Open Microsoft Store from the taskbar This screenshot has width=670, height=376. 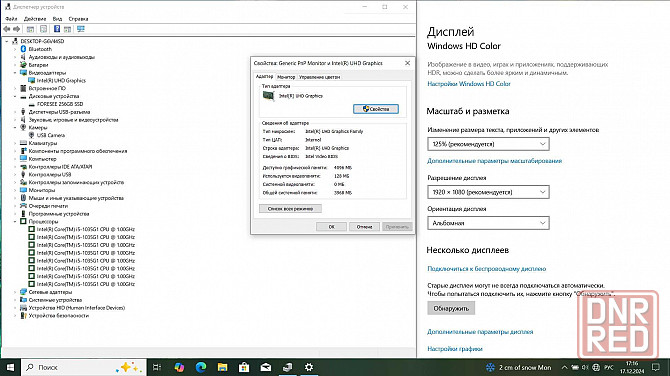click(x=244, y=367)
